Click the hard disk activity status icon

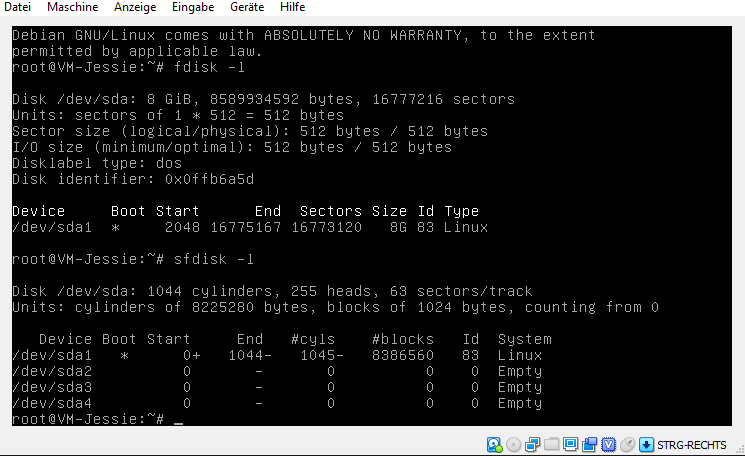point(495,445)
